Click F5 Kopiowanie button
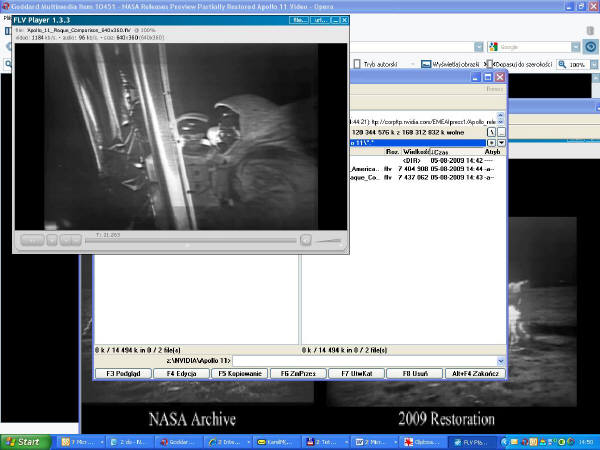This screenshot has height=450, width=600. coord(240,373)
